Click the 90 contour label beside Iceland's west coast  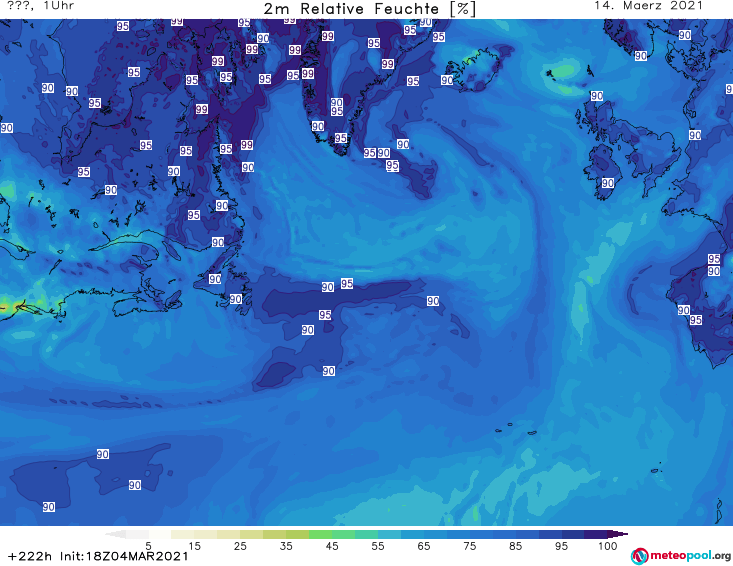(446, 80)
